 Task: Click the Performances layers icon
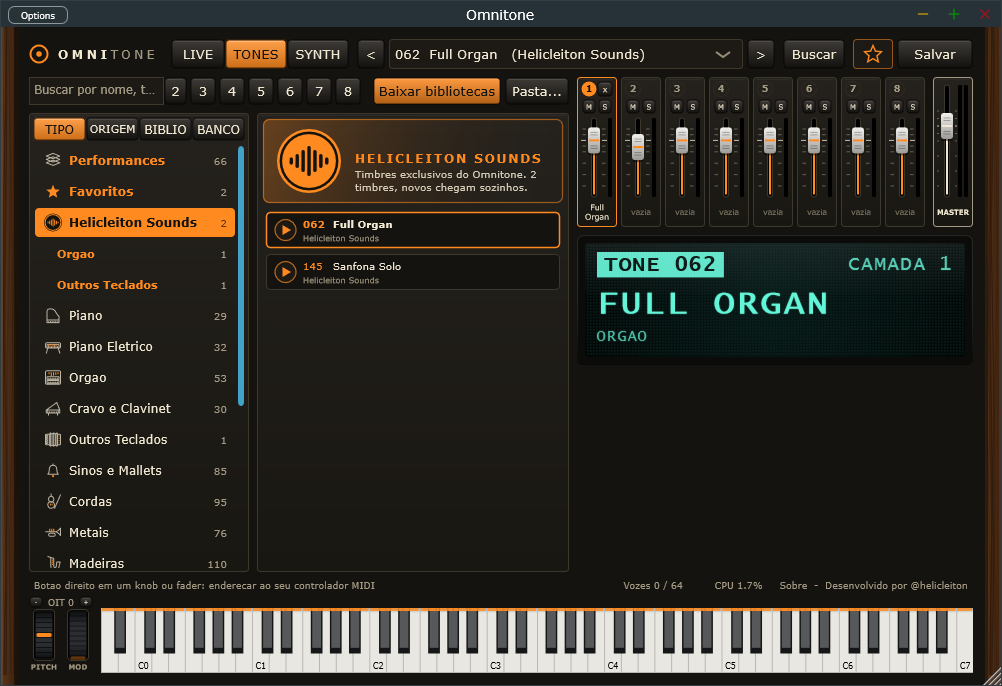53,160
